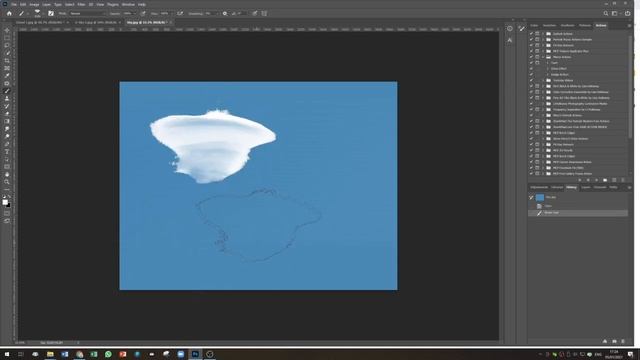Open the File menu
The image size is (640, 360).
[x=14, y=4]
